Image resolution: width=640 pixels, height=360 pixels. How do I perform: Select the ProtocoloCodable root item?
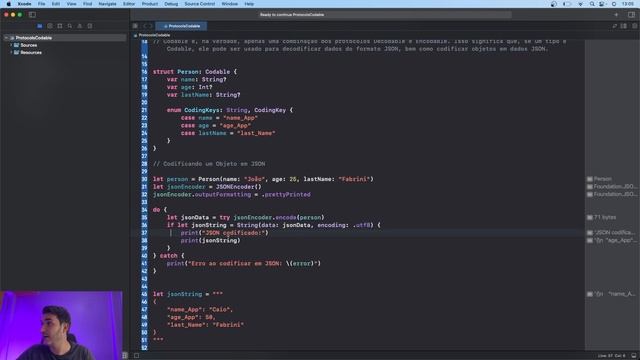[x=64, y=38]
